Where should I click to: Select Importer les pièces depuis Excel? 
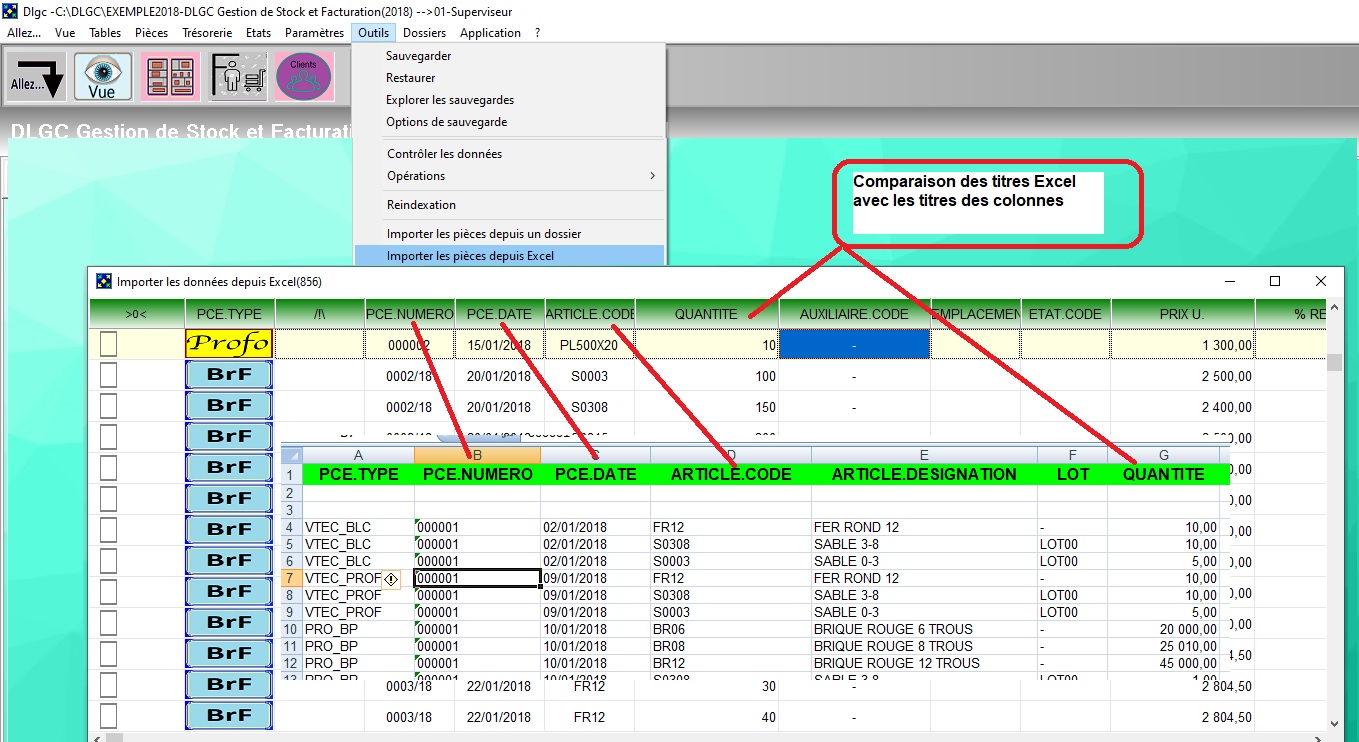(x=509, y=256)
